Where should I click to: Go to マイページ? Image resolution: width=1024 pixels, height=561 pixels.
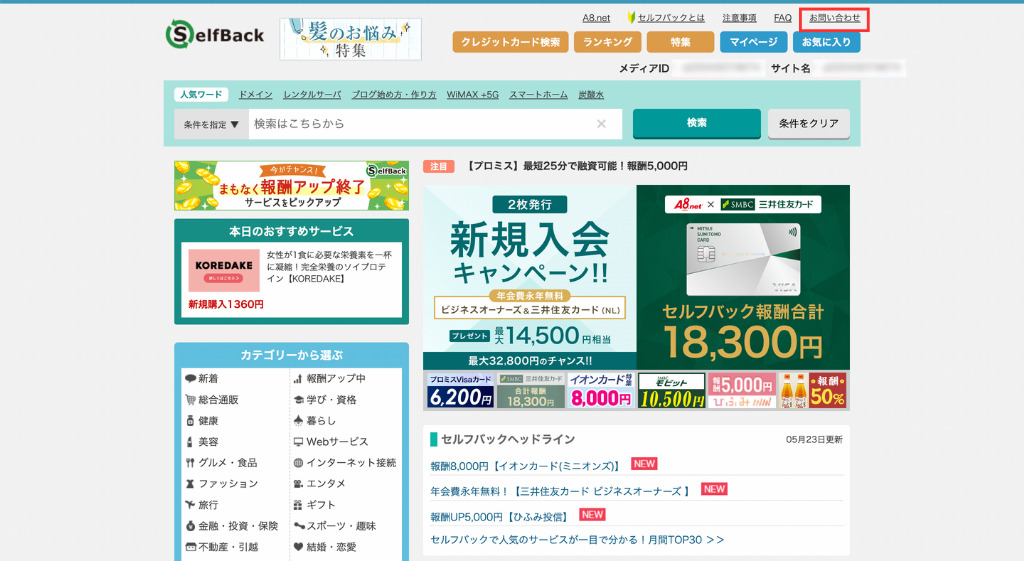[754, 42]
